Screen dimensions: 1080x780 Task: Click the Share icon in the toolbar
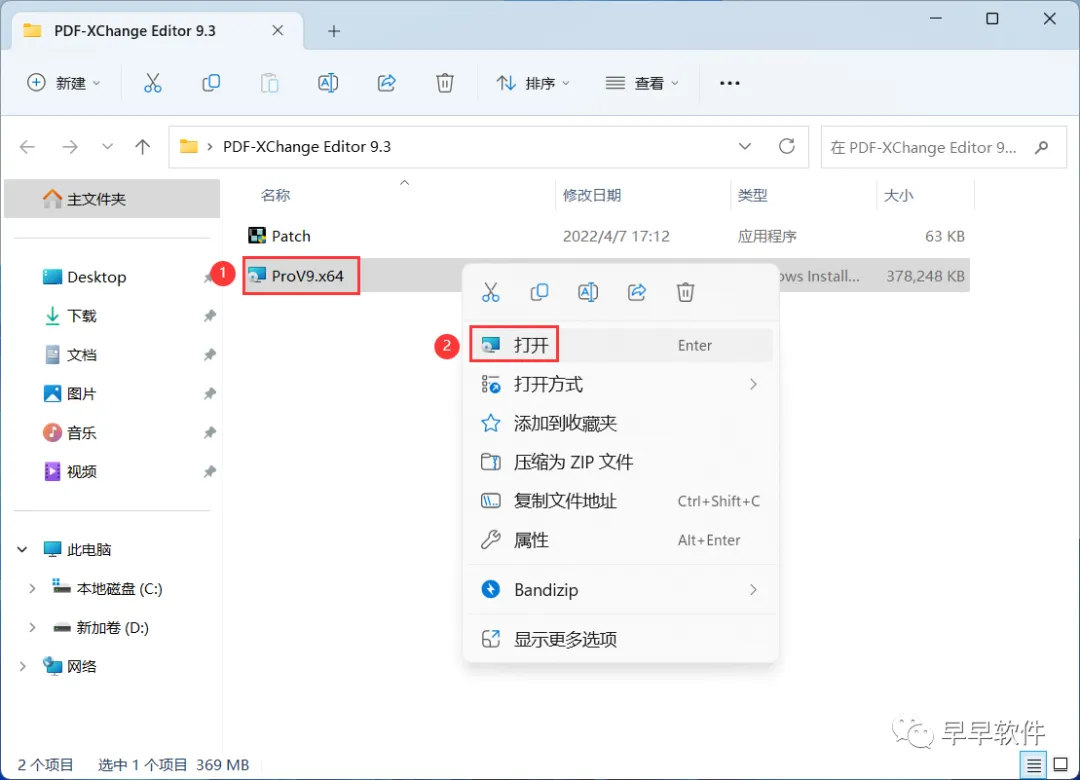coord(386,83)
